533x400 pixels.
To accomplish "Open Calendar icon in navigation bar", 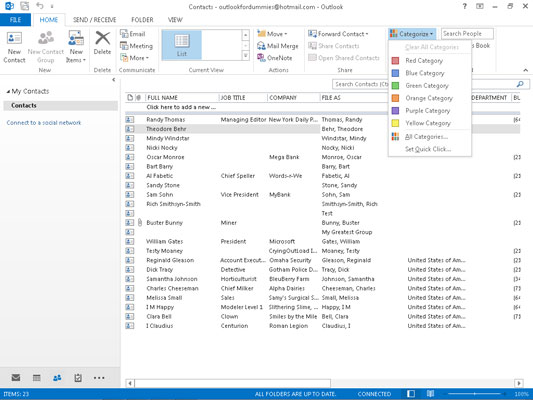I will (x=36, y=378).
